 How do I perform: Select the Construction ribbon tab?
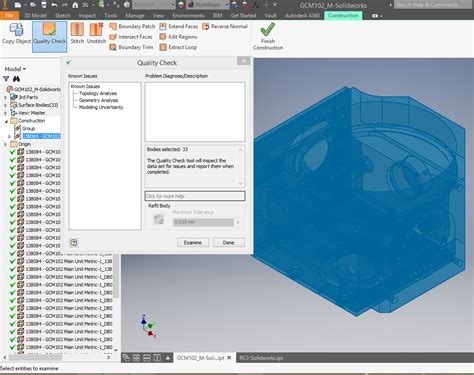tap(343, 15)
